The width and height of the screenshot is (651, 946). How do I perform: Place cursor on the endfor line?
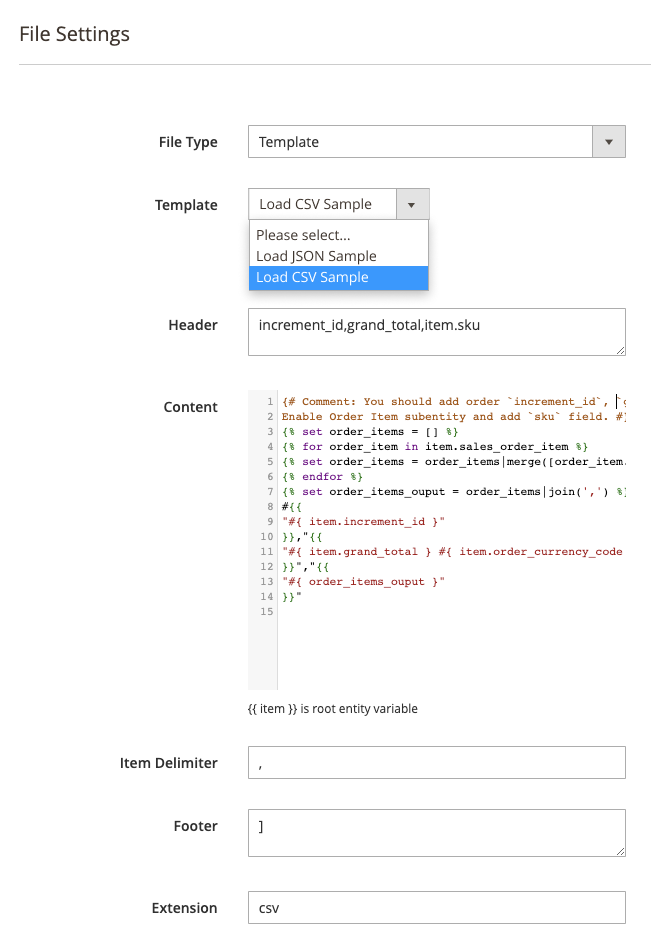coord(318,476)
